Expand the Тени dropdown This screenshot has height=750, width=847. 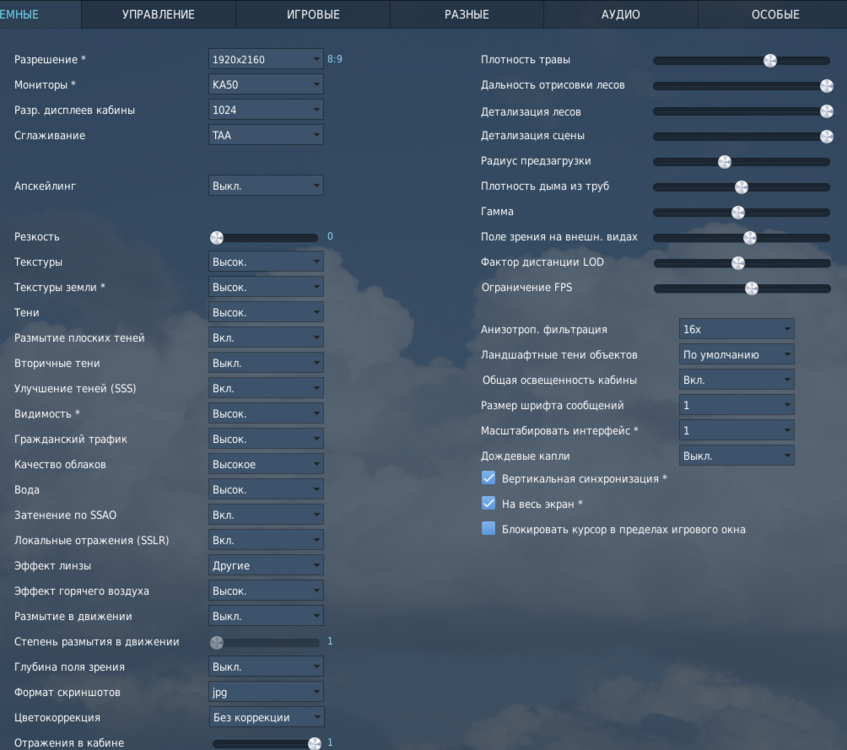pos(266,312)
